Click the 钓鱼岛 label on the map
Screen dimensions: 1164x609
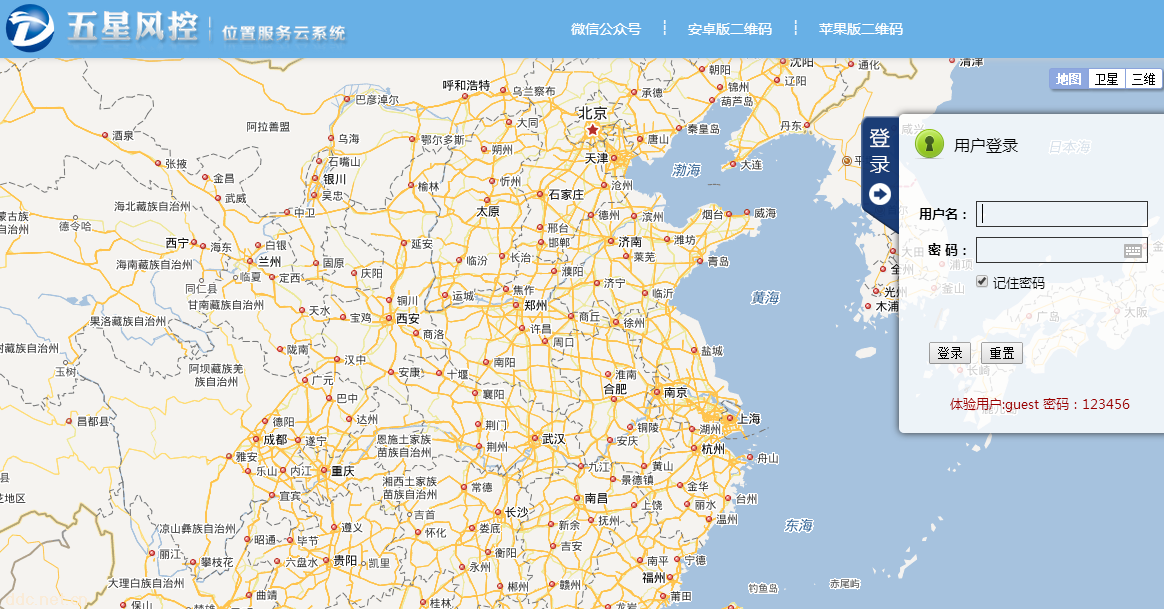pyautogui.click(x=764, y=588)
